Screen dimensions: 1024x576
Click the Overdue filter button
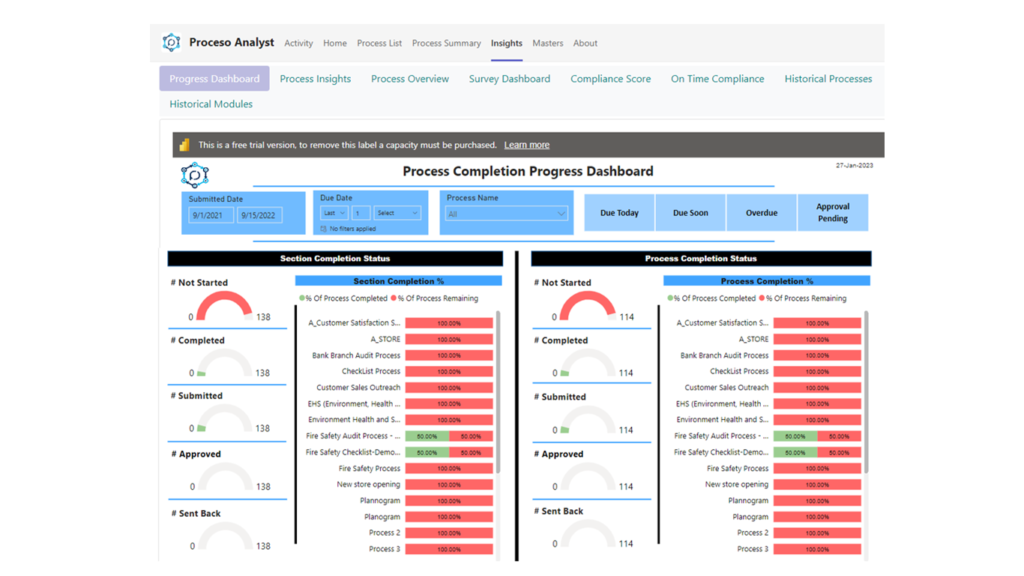[761, 213]
